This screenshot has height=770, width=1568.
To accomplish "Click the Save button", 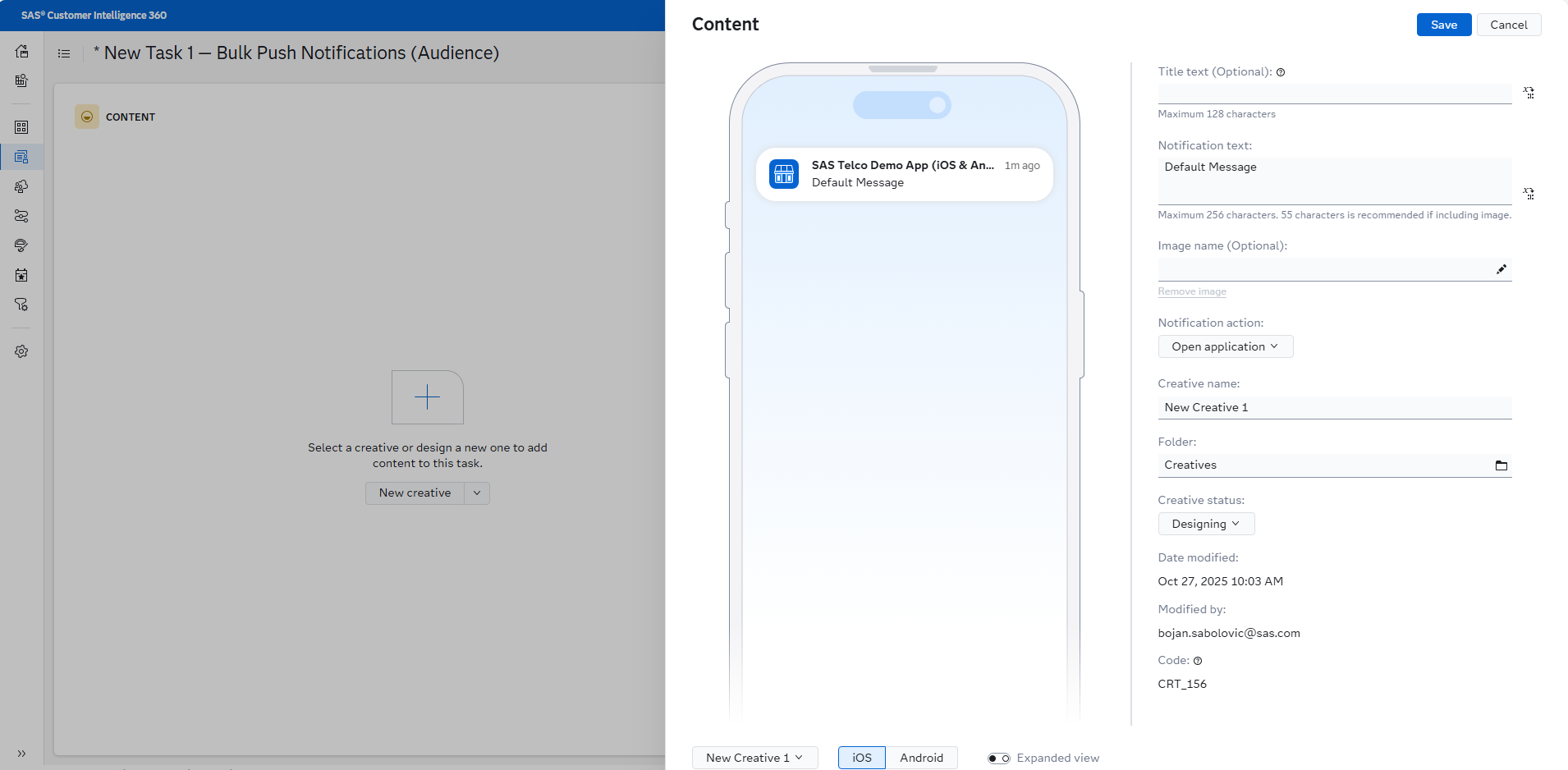I will click(x=1442, y=25).
